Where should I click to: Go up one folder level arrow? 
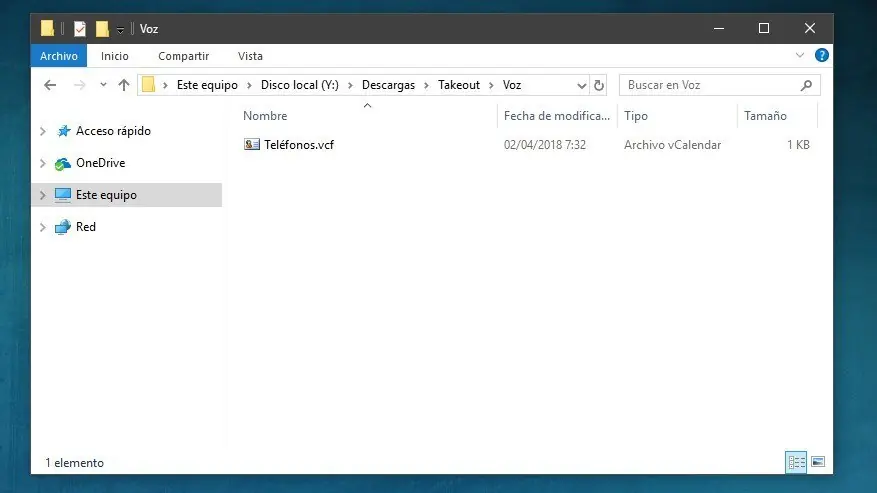pos(124,85)
